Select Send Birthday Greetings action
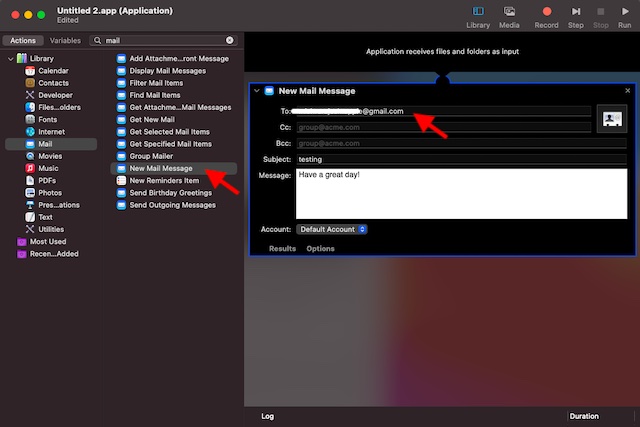The height and width of the screenshot is (427, 640). tap(173, 193)
